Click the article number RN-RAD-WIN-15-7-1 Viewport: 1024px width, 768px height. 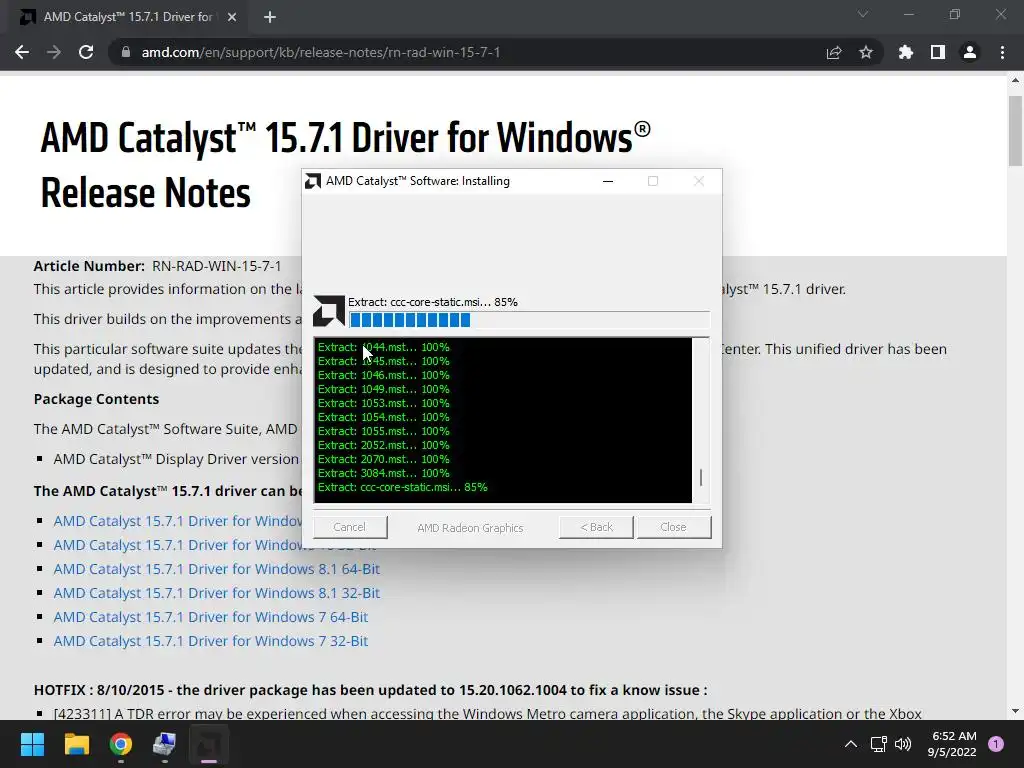[x=217, y=266]
